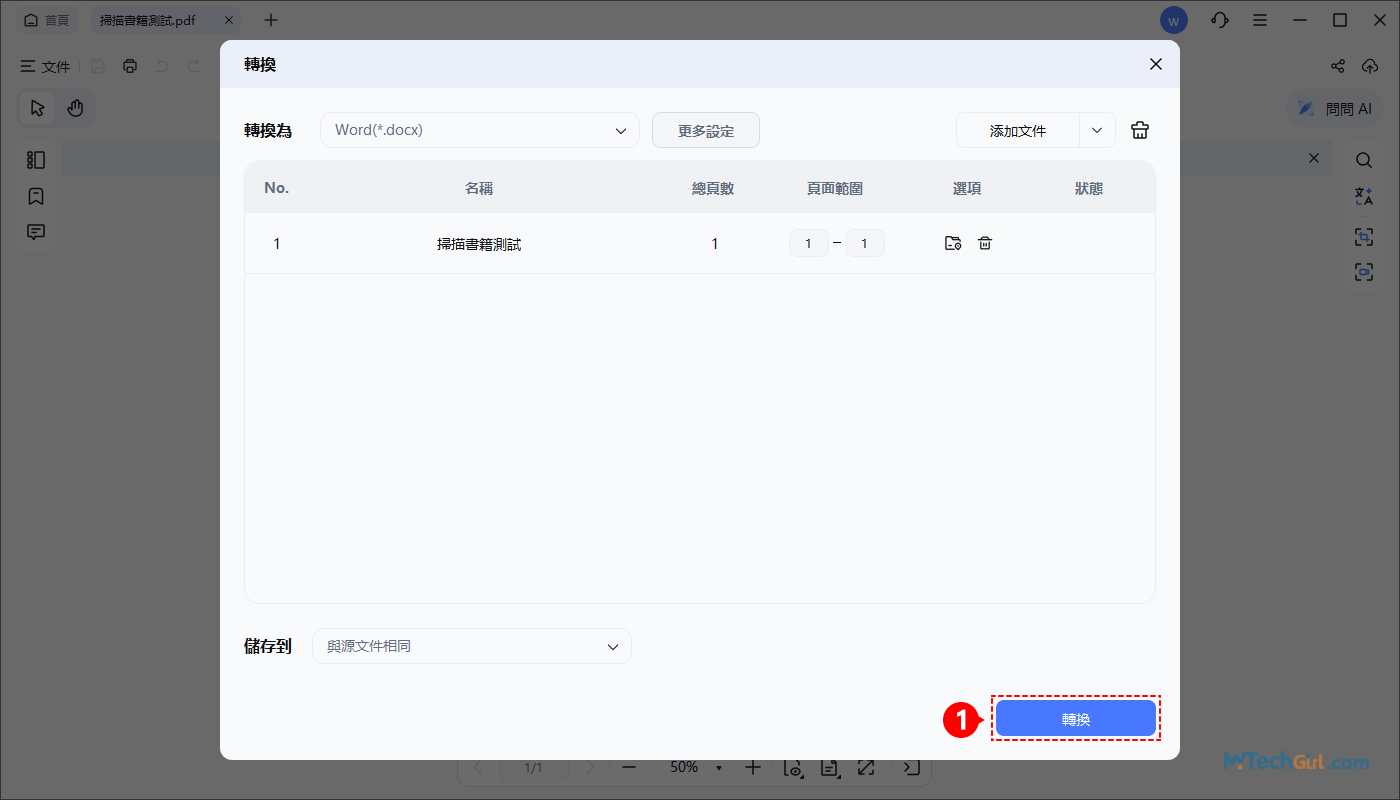Zoom in with the plus icon
This screenshot has height=800, width=1400.
(753, 768)
